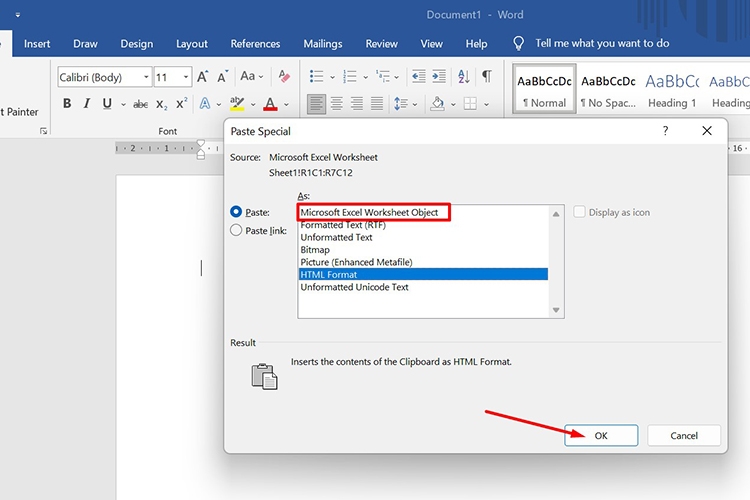Switch to the Mailings tab
Screen dimensions: 750x500
[x=323, y=44]
